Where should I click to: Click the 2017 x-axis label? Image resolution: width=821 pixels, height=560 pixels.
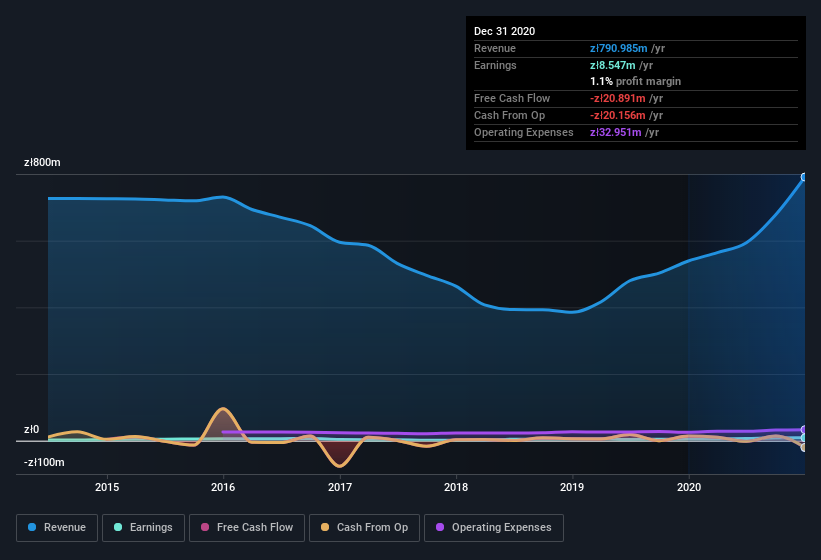340,487
